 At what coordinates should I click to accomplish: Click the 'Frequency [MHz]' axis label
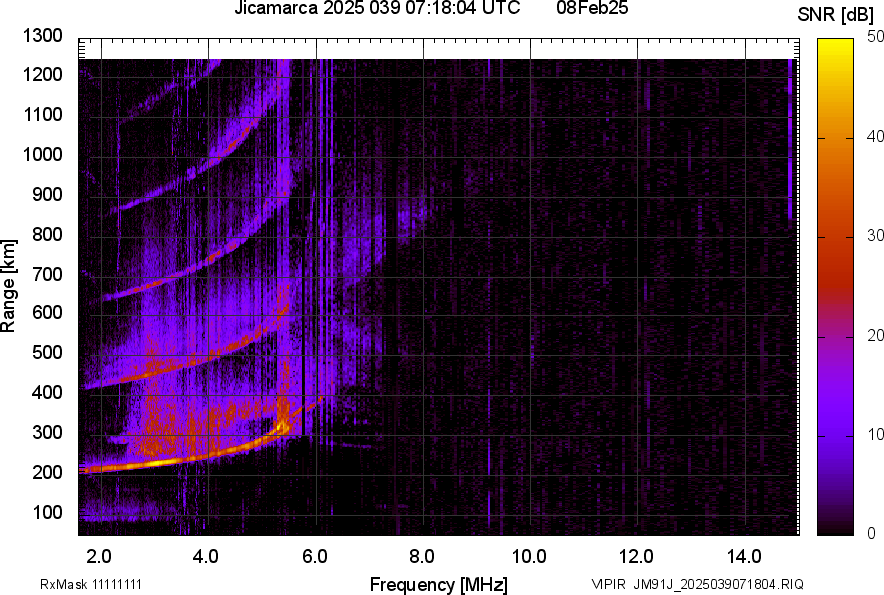point(439,584)
